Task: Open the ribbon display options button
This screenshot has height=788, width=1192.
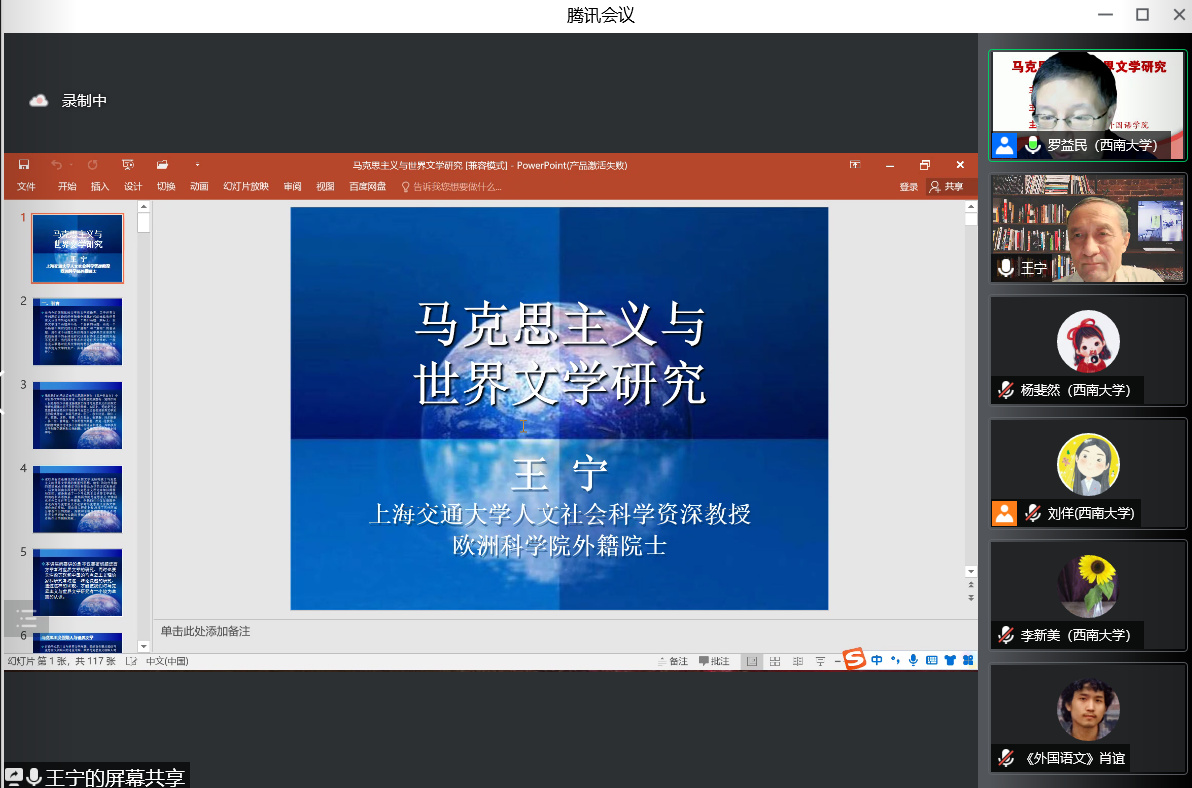Action: (855, 165)
